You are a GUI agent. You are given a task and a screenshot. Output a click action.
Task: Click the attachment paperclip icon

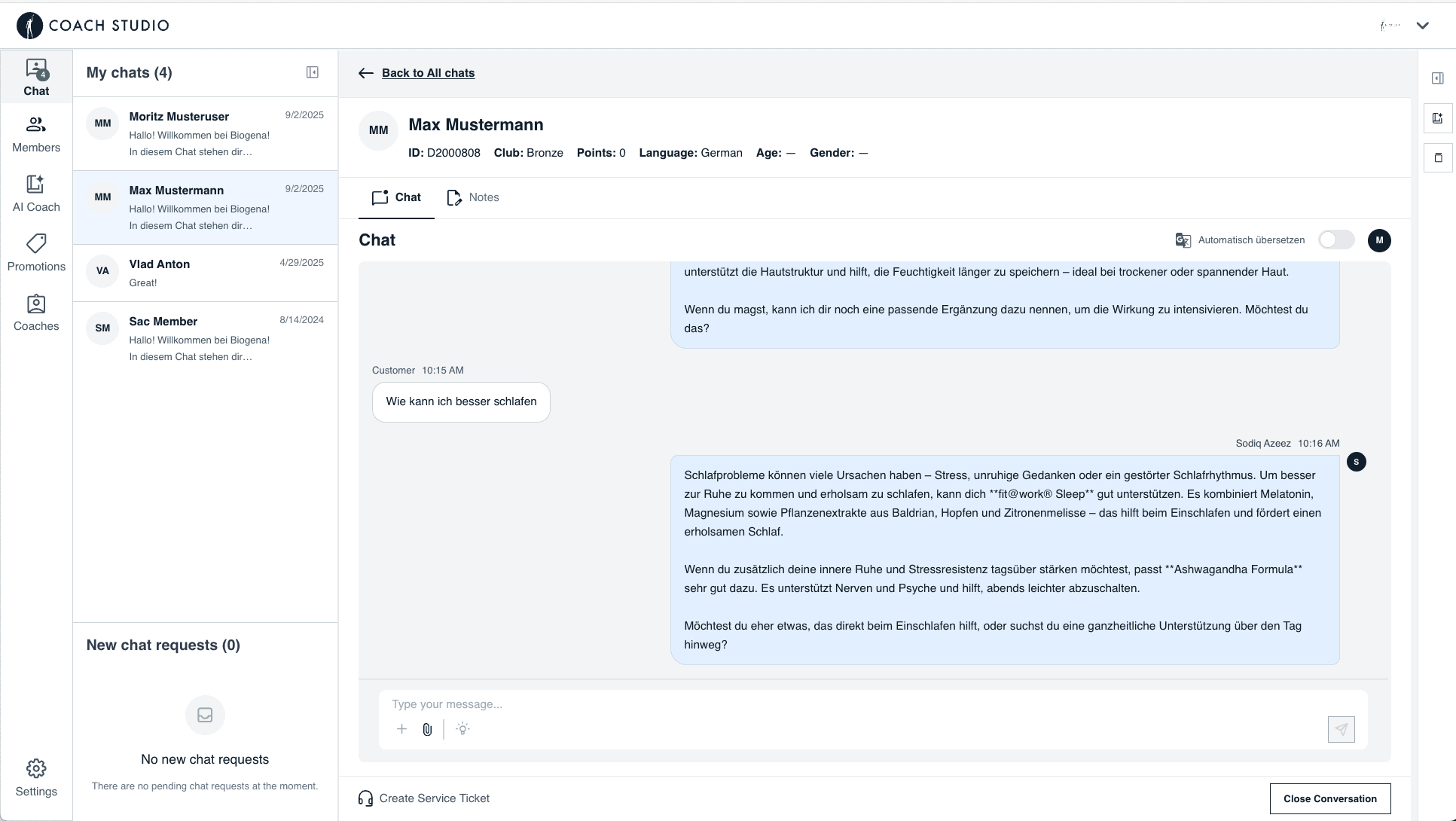427,729
